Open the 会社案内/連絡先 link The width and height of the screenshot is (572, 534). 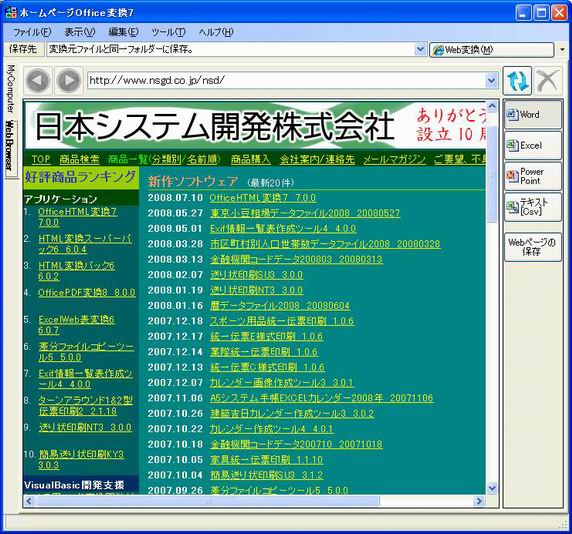click(317, 159)
